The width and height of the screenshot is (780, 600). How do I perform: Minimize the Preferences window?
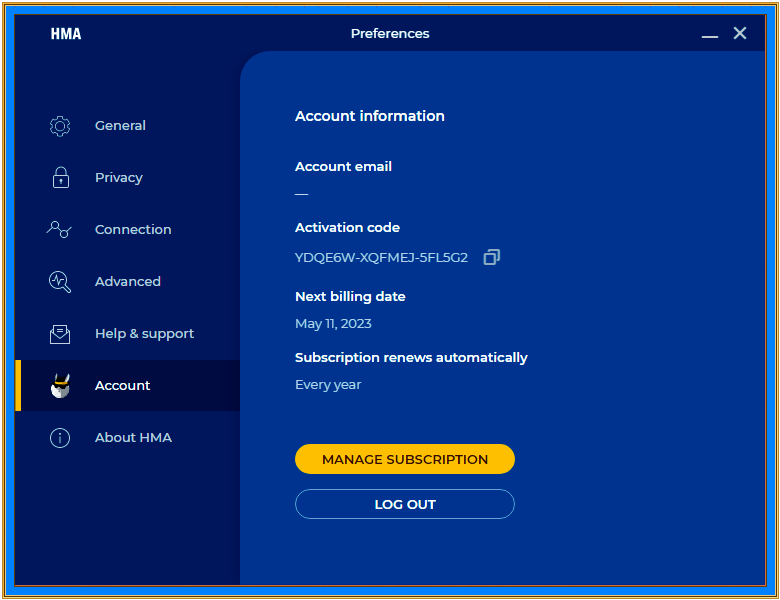click(710, 34)
